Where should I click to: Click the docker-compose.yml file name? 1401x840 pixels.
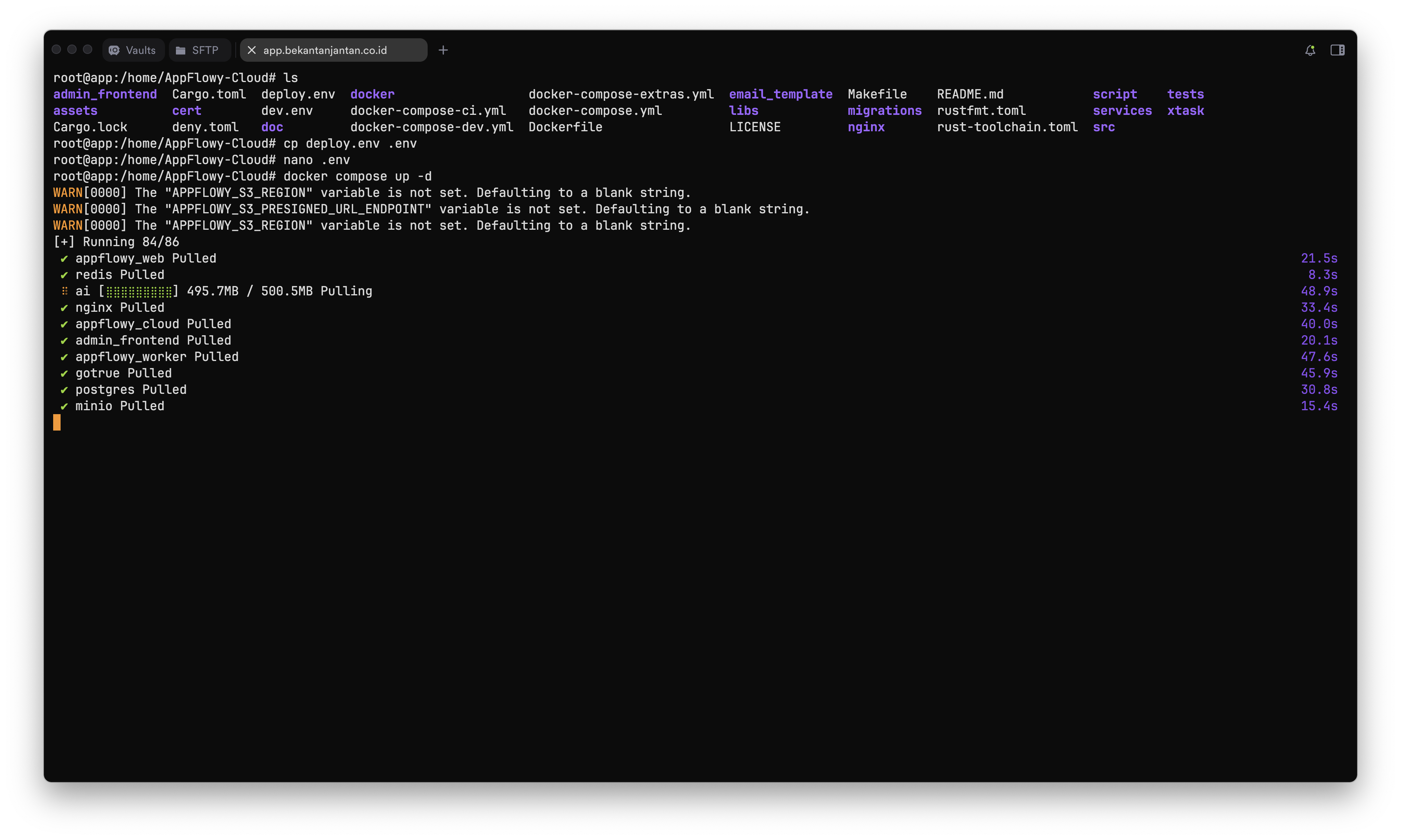click(x=595, y=111)
